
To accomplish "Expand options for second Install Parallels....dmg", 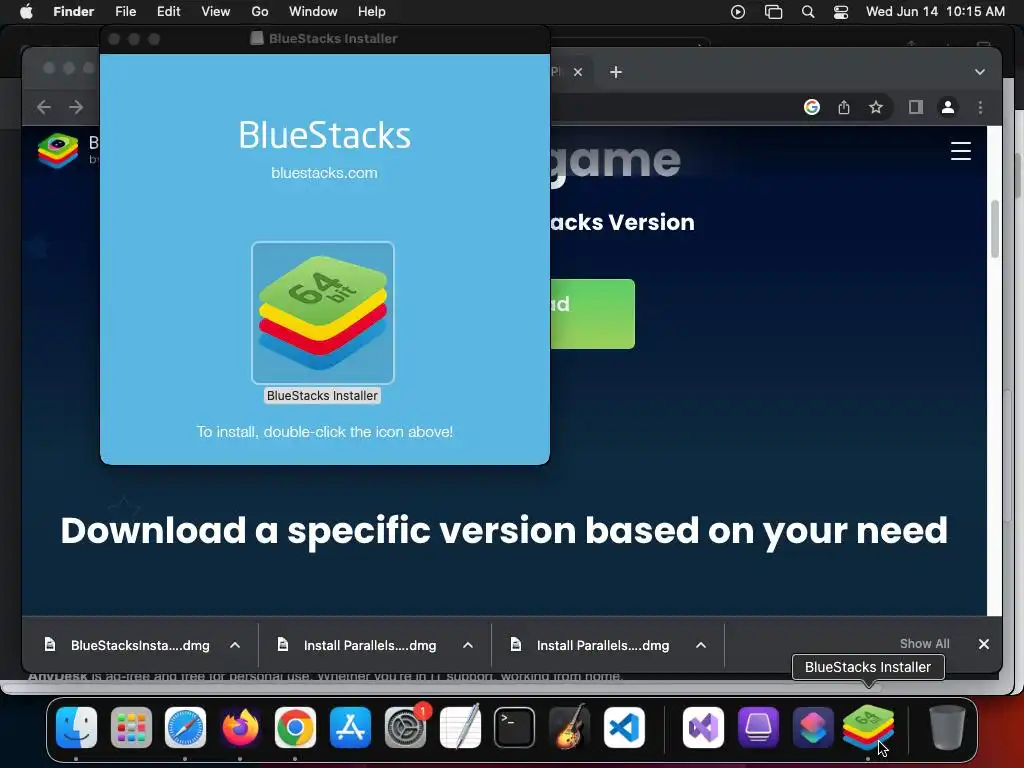I will (701, 645).
